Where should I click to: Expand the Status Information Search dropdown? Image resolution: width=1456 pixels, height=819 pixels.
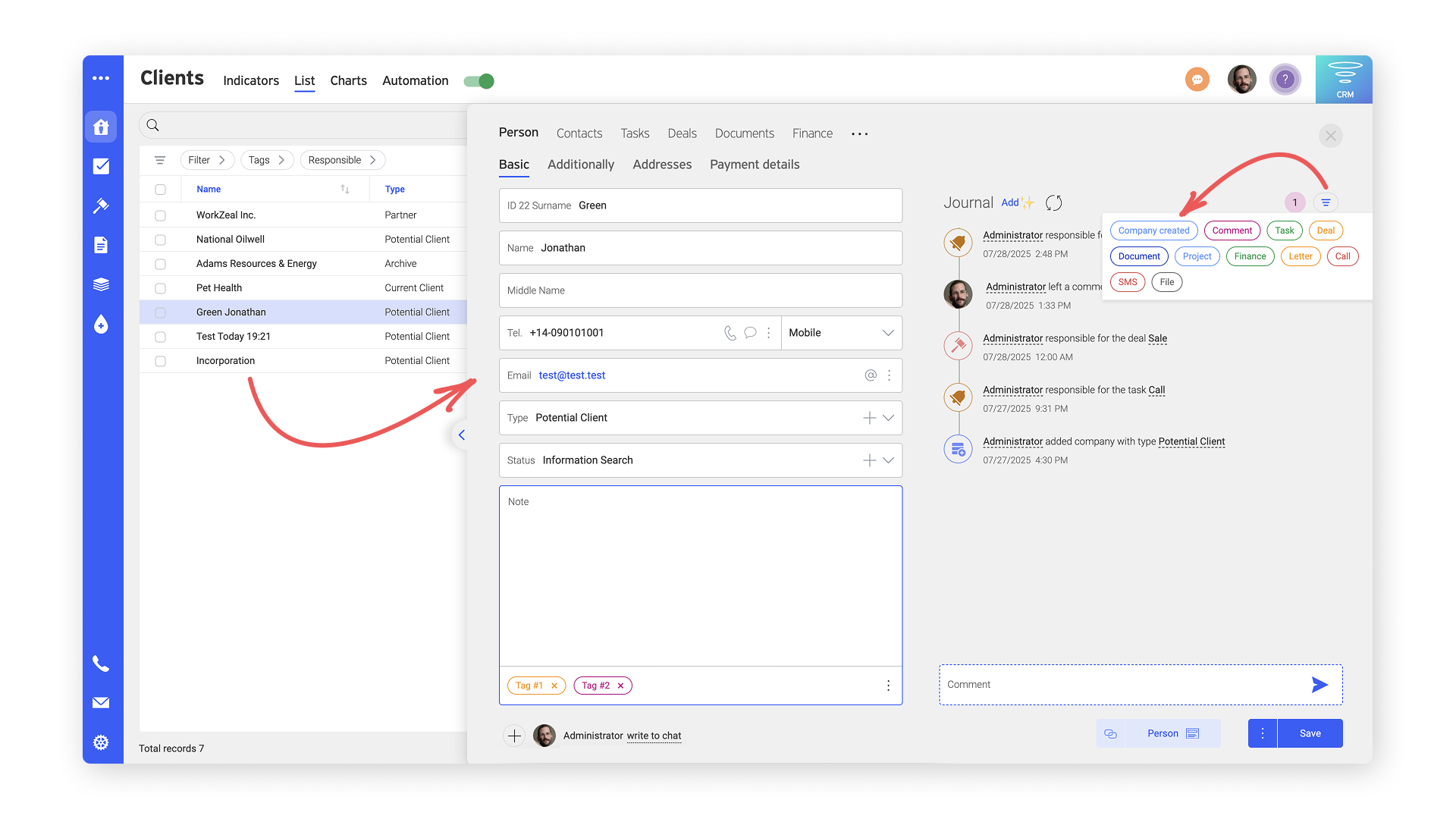(887, 460)
